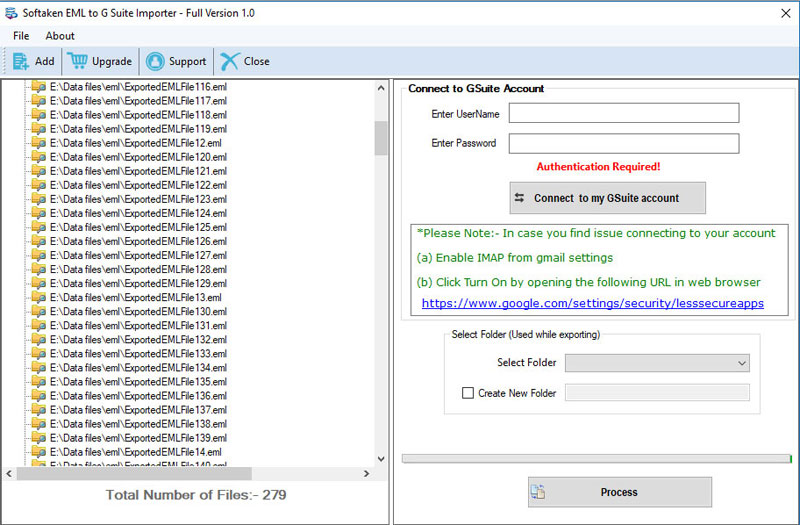
Task: Click the scroll up arrow of file list
Action: 381,88
